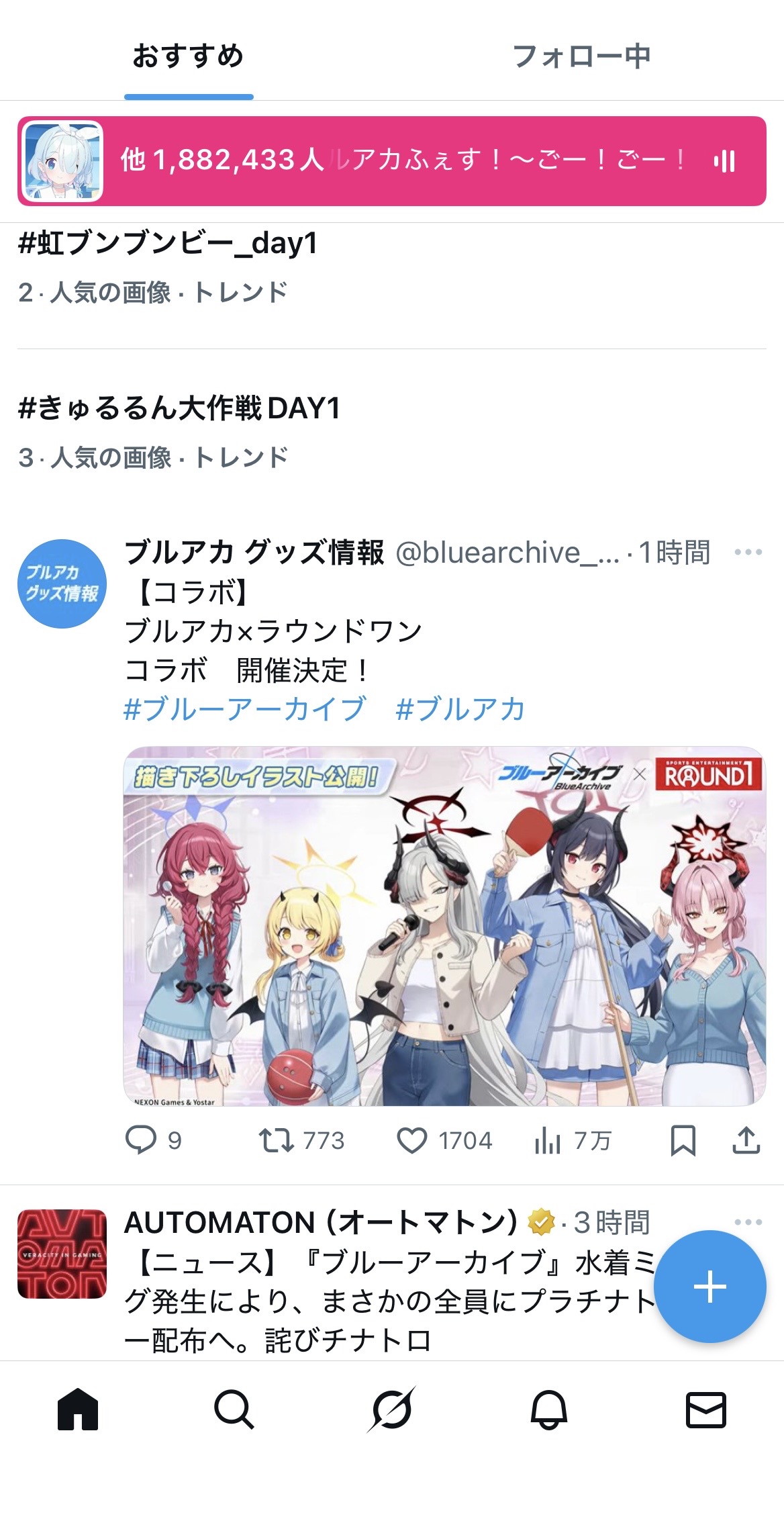This screenshot has height=1527, width=784.
Task: Open the Home tab icon
Action: pyautogui.click(x=78, y=1408)
